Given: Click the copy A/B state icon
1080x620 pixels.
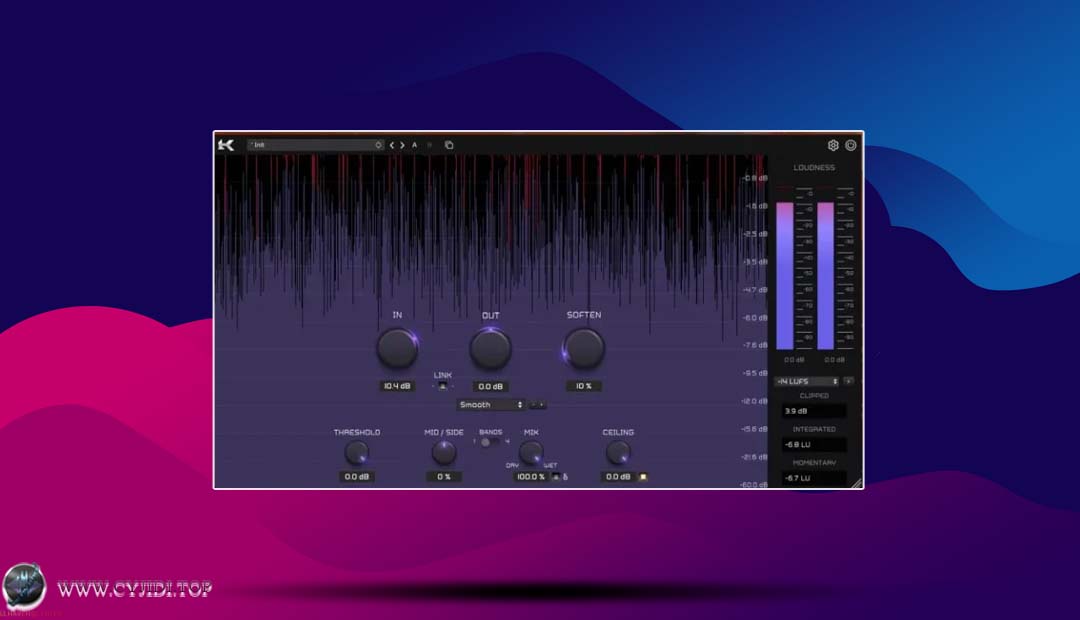Looking at the screenshot, I should (449, 145).
